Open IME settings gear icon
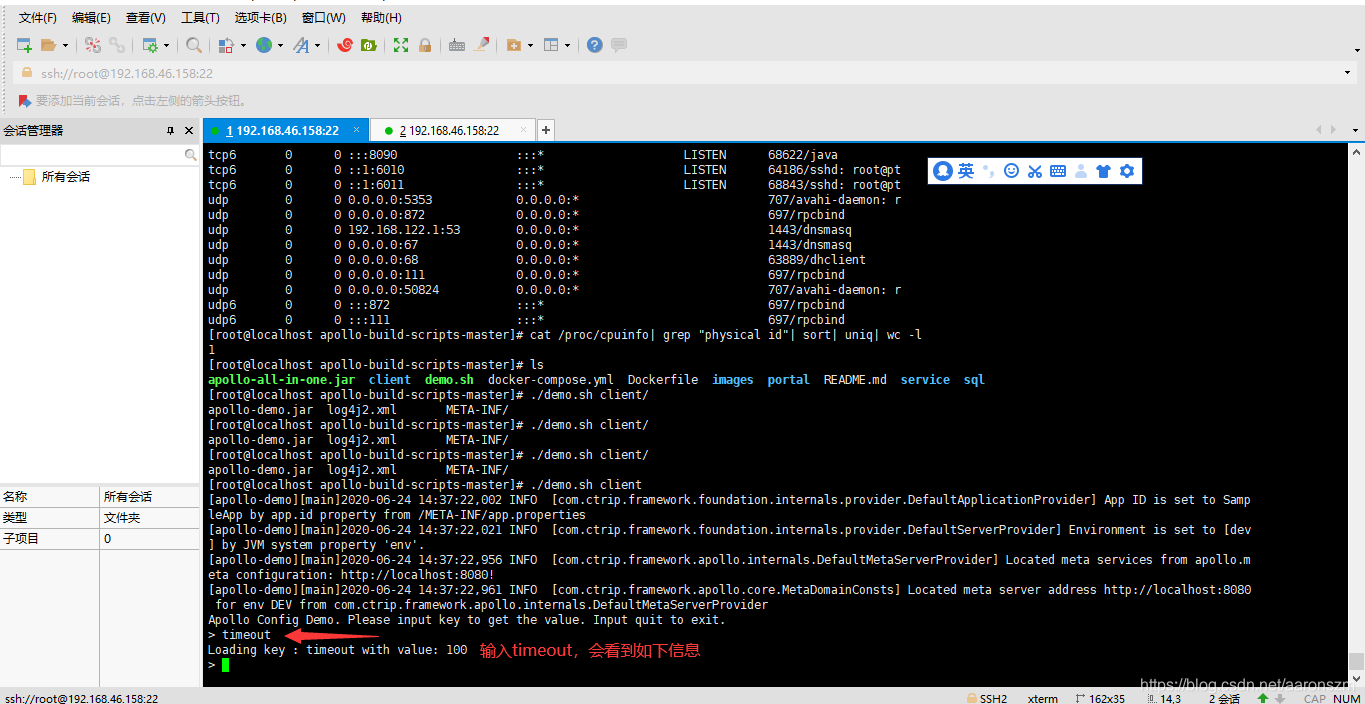1365x704 pixels. 1127,171
